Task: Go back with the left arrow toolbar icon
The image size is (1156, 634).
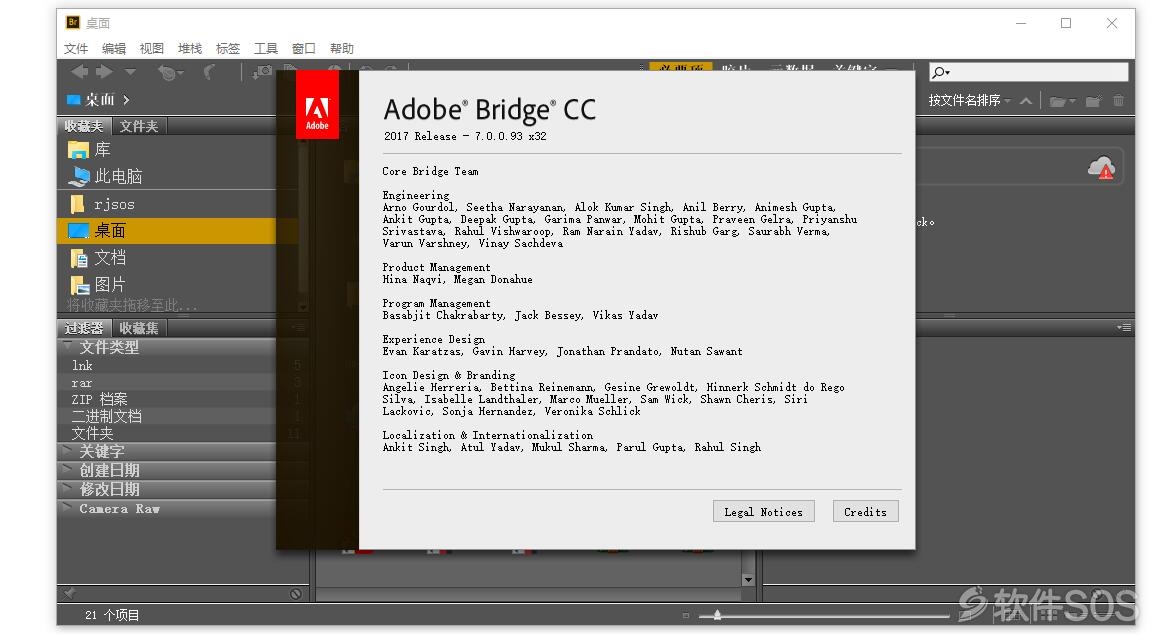Action: tap(80, 72)
